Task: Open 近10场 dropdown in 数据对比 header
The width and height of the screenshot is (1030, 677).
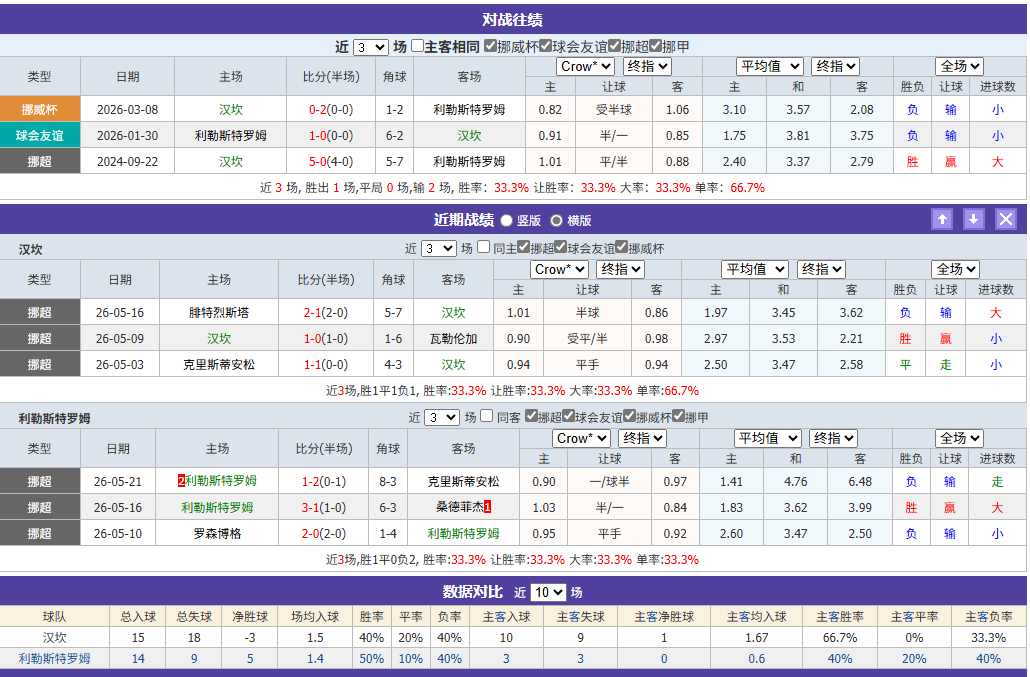Action: pyautogui.click(x=548, y=592)
